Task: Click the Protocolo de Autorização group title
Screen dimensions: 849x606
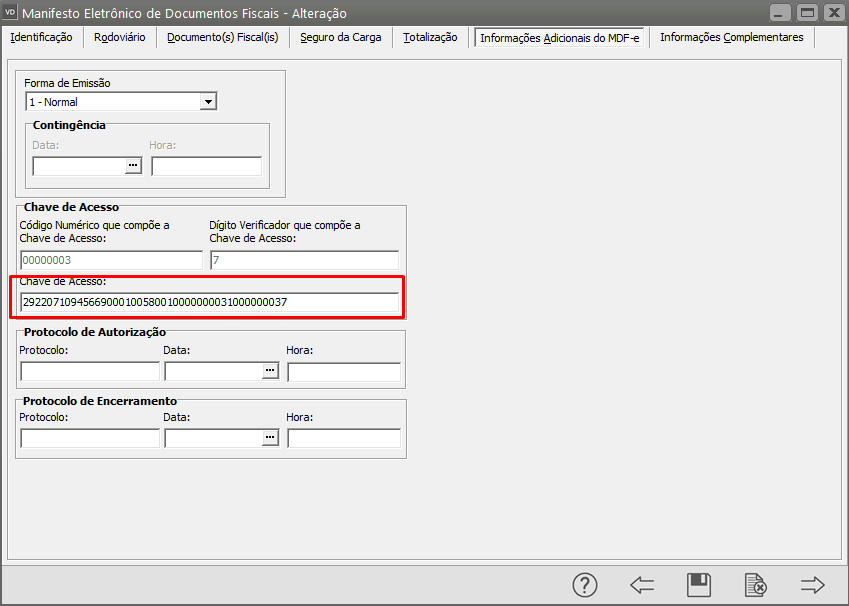Action: tap(95, 332)
